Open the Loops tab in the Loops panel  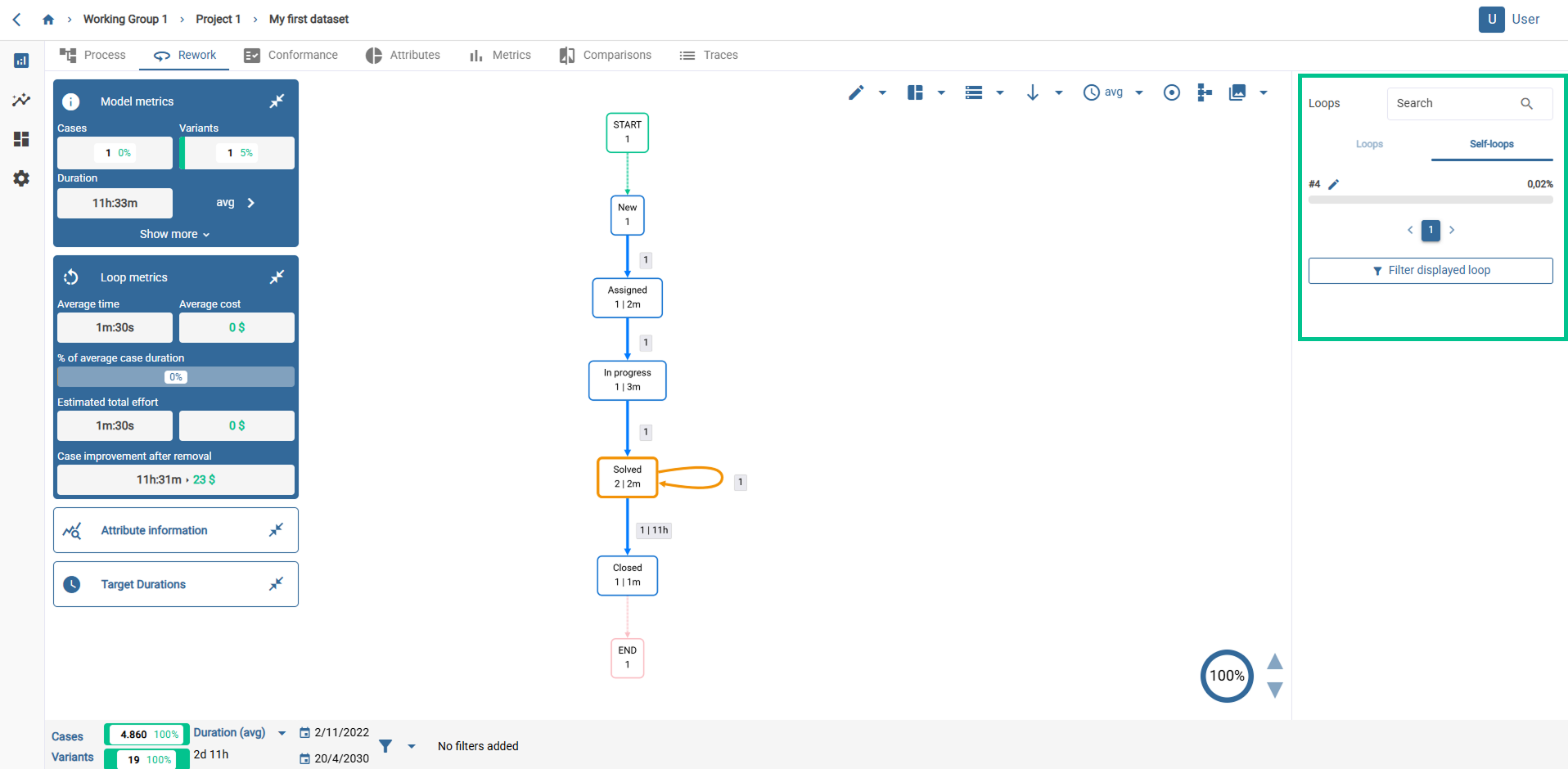pyautogui.click(x=1368, y=144)
